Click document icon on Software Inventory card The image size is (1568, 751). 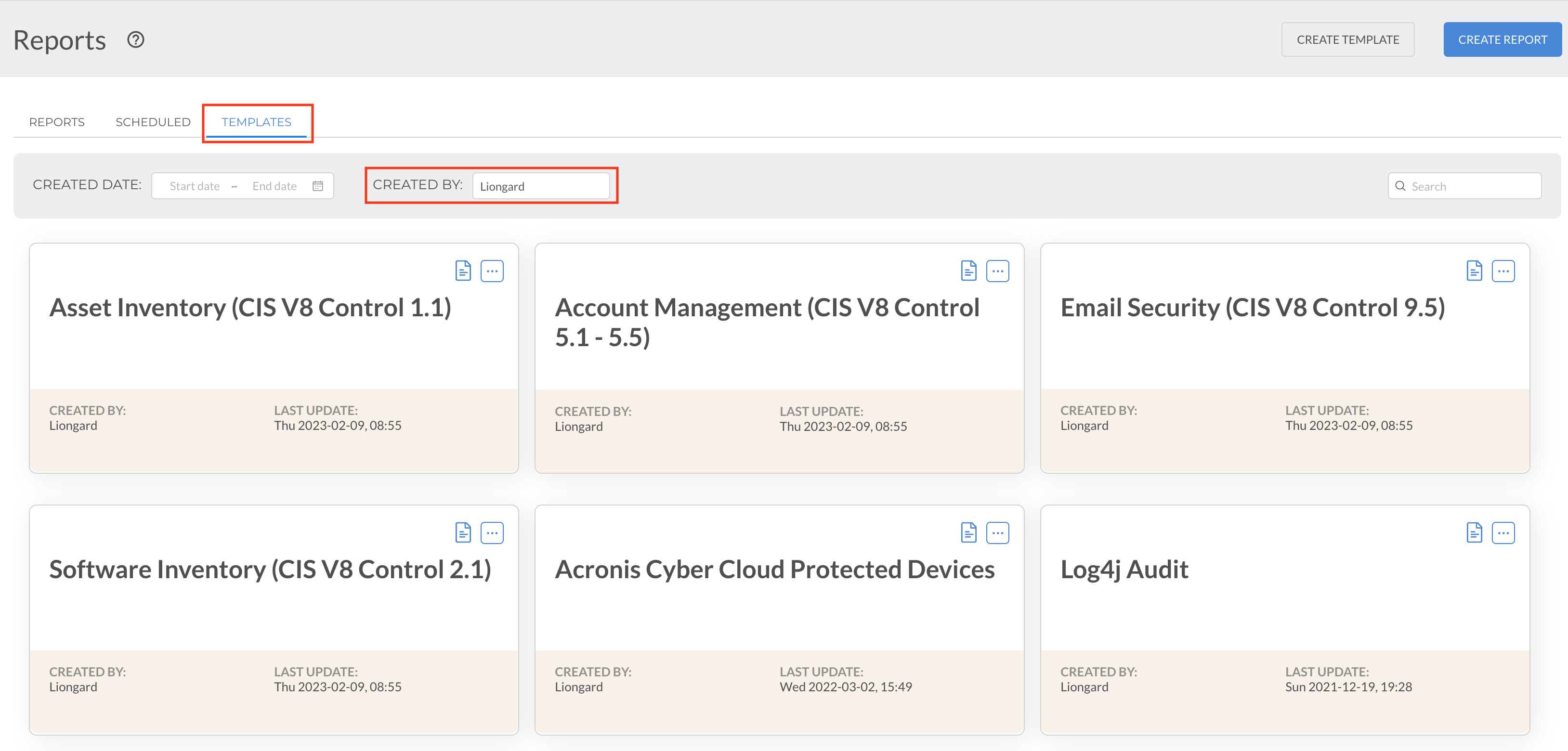tap(463, 532)
